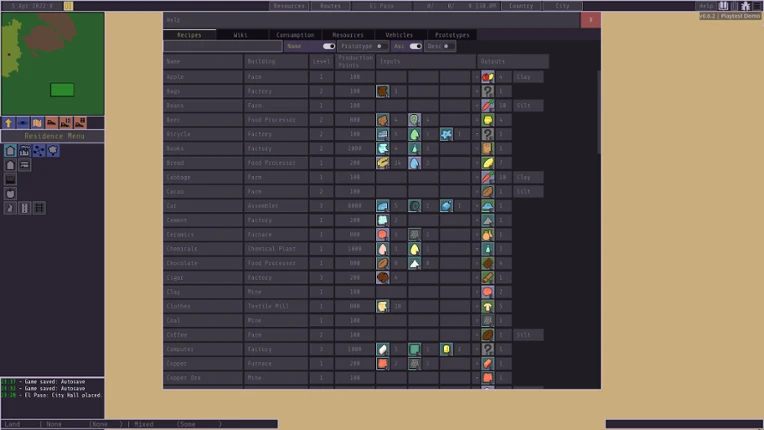Click the Level column header
Viewport: 764px width, 430px height.
pyautogui.click(x=321, y=61)
